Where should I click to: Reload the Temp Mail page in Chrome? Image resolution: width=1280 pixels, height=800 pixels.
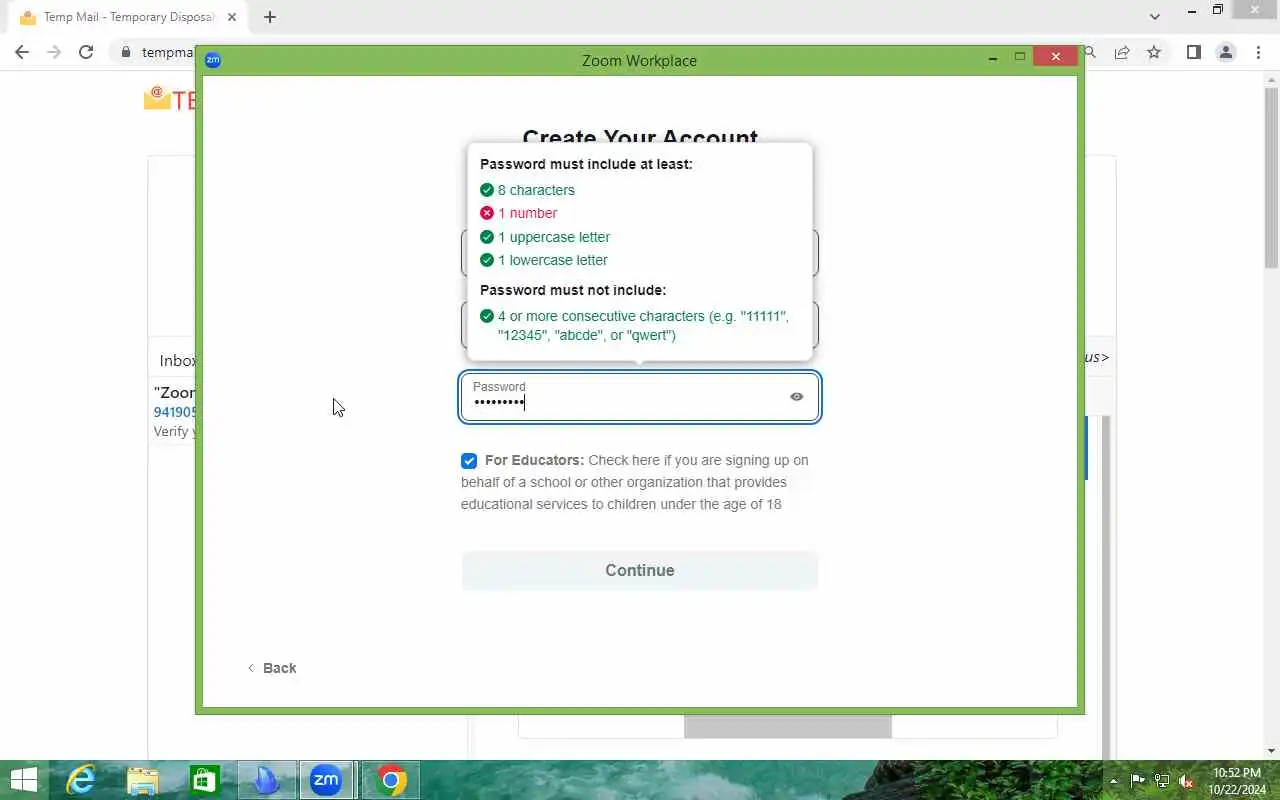tap(86, 52)
